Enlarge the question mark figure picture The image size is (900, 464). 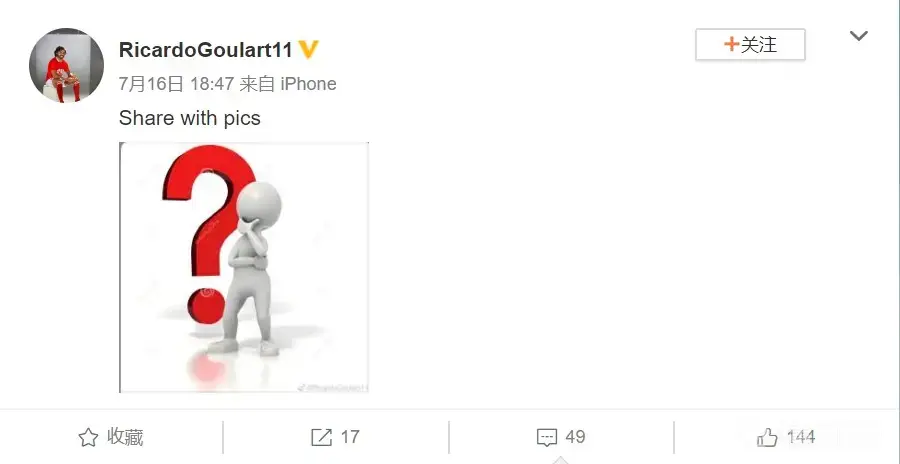point(244,267)
